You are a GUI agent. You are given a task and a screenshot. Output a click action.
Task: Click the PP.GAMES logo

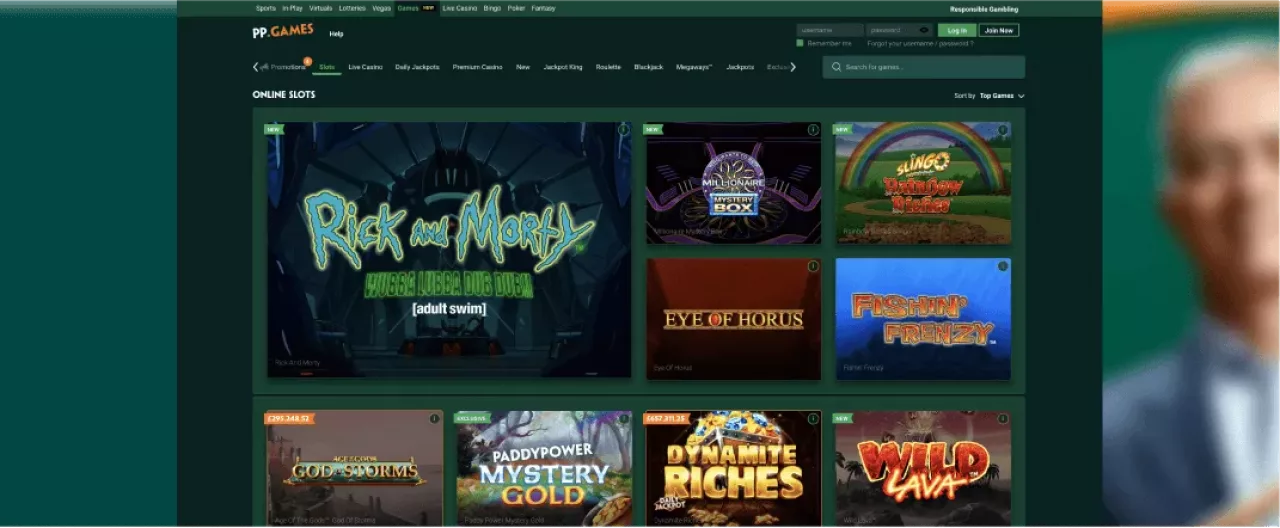(283, 31)
